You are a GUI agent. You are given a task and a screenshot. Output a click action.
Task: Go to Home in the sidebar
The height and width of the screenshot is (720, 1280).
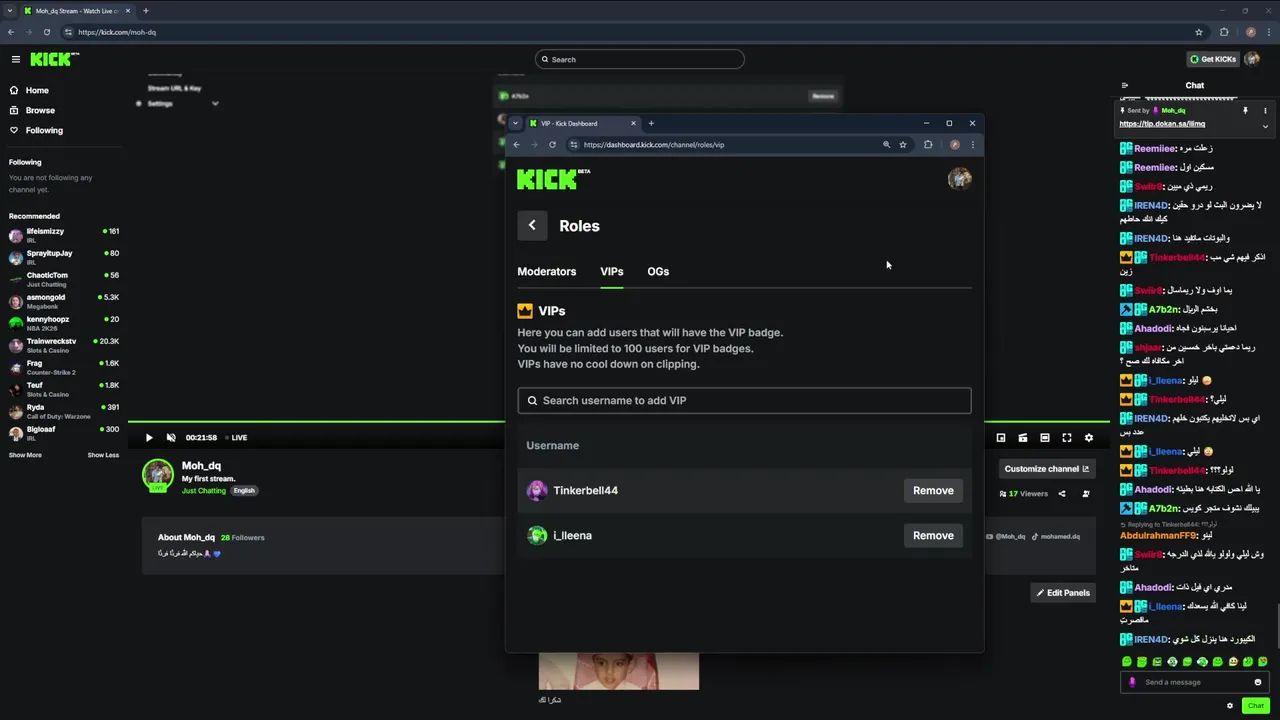point(37,90)
